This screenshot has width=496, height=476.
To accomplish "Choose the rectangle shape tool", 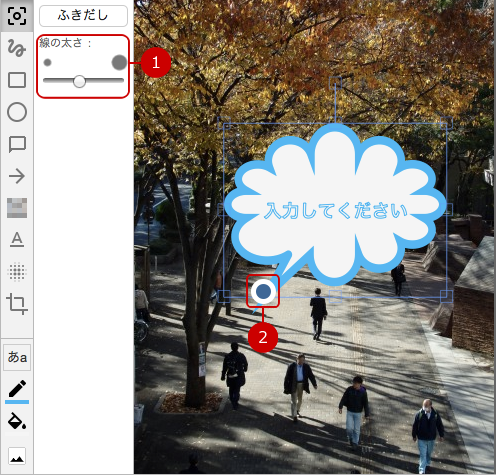I will 17,80.
